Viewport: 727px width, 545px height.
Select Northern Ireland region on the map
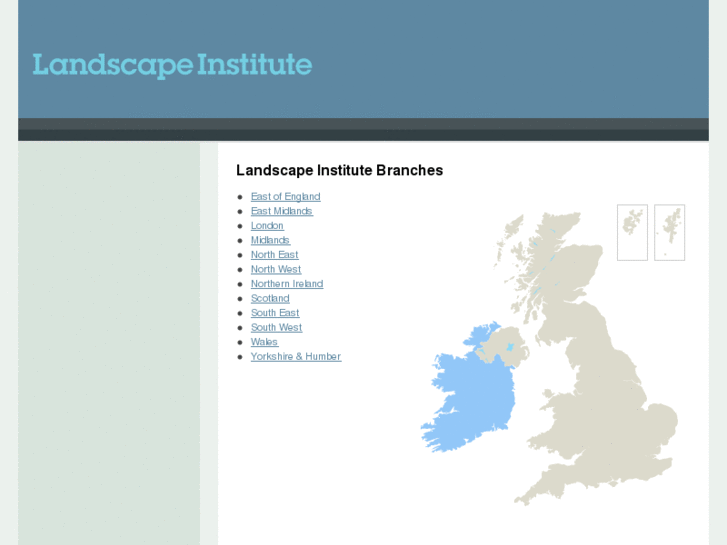tap(503, 345)
